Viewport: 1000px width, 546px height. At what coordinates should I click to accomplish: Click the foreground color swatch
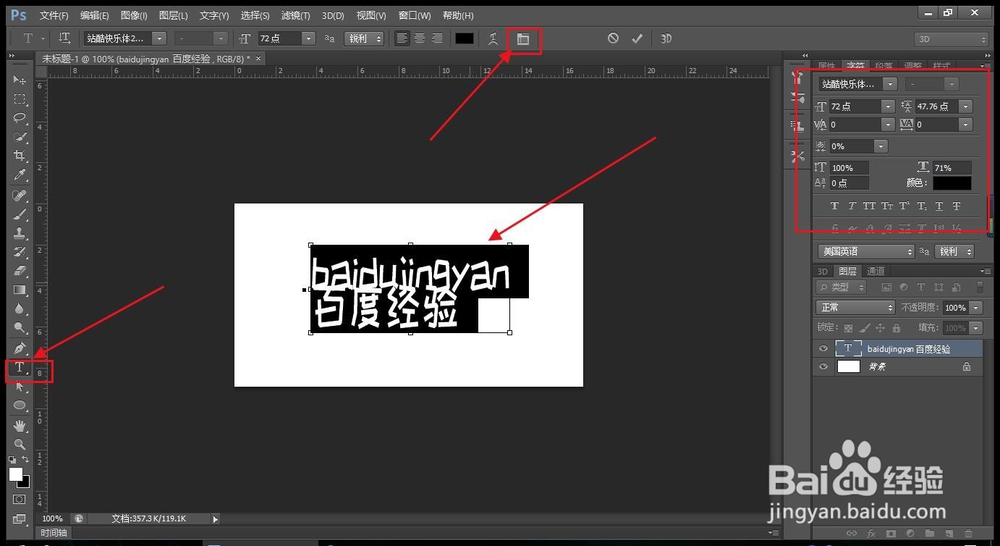[15, 475]
